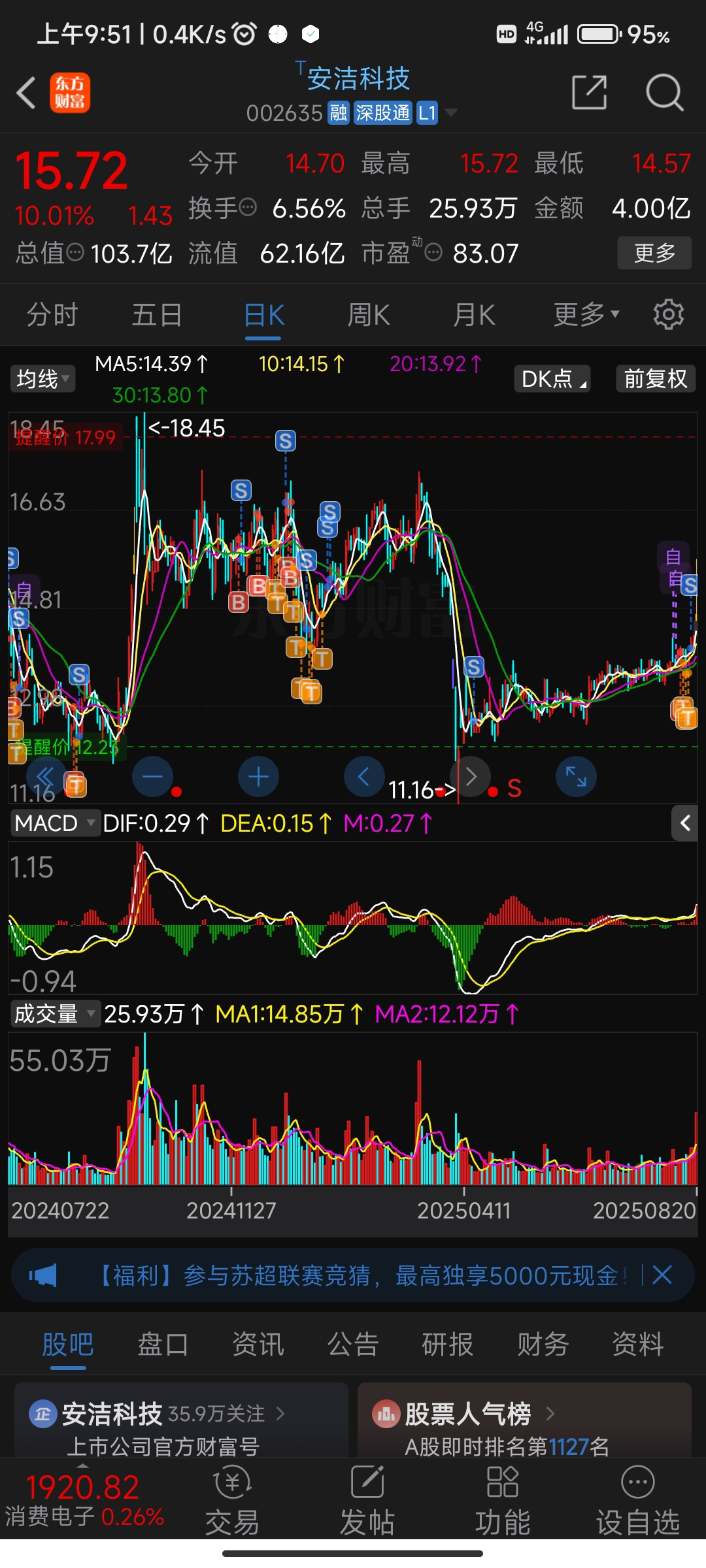Move chart cursor left arrow button
Viewport: 706px width, 1568px height.
364,776
